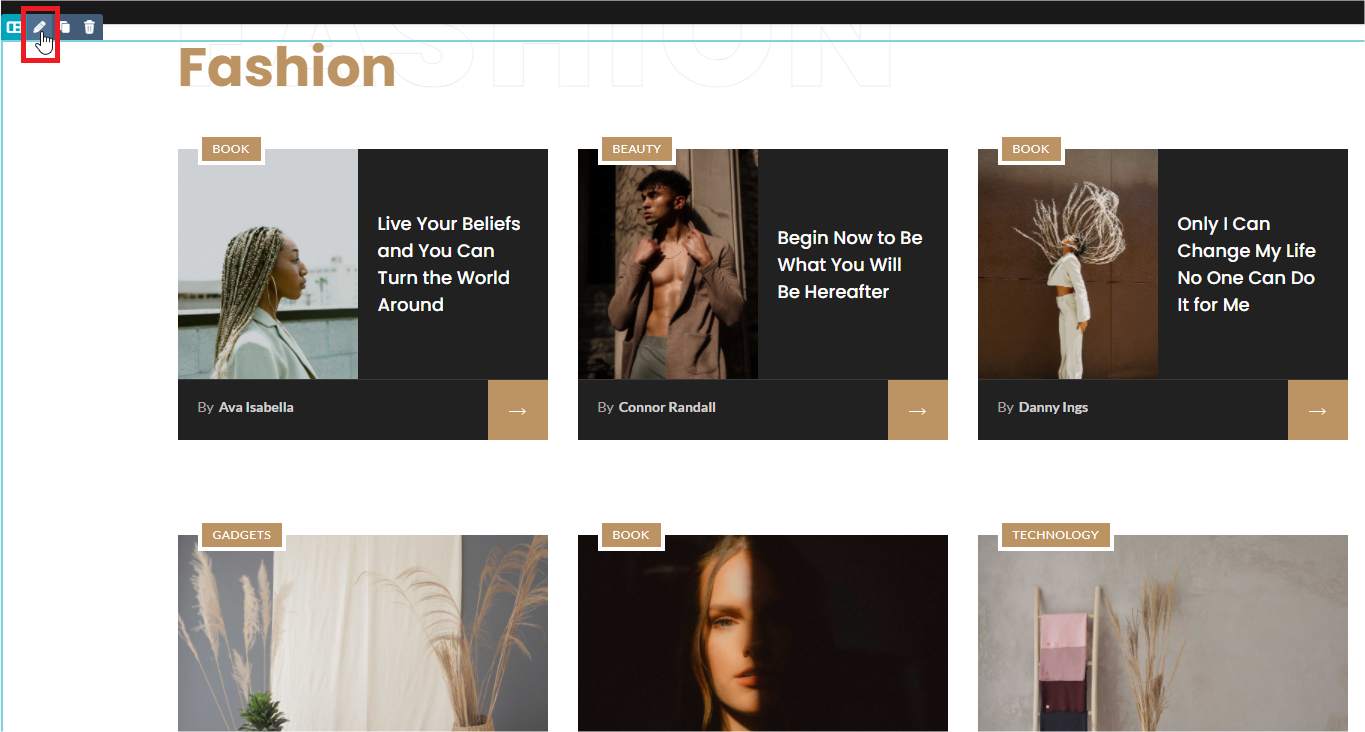
Task: Click arrow button on Danny Ings card
Action: (x=1317, y=410)
